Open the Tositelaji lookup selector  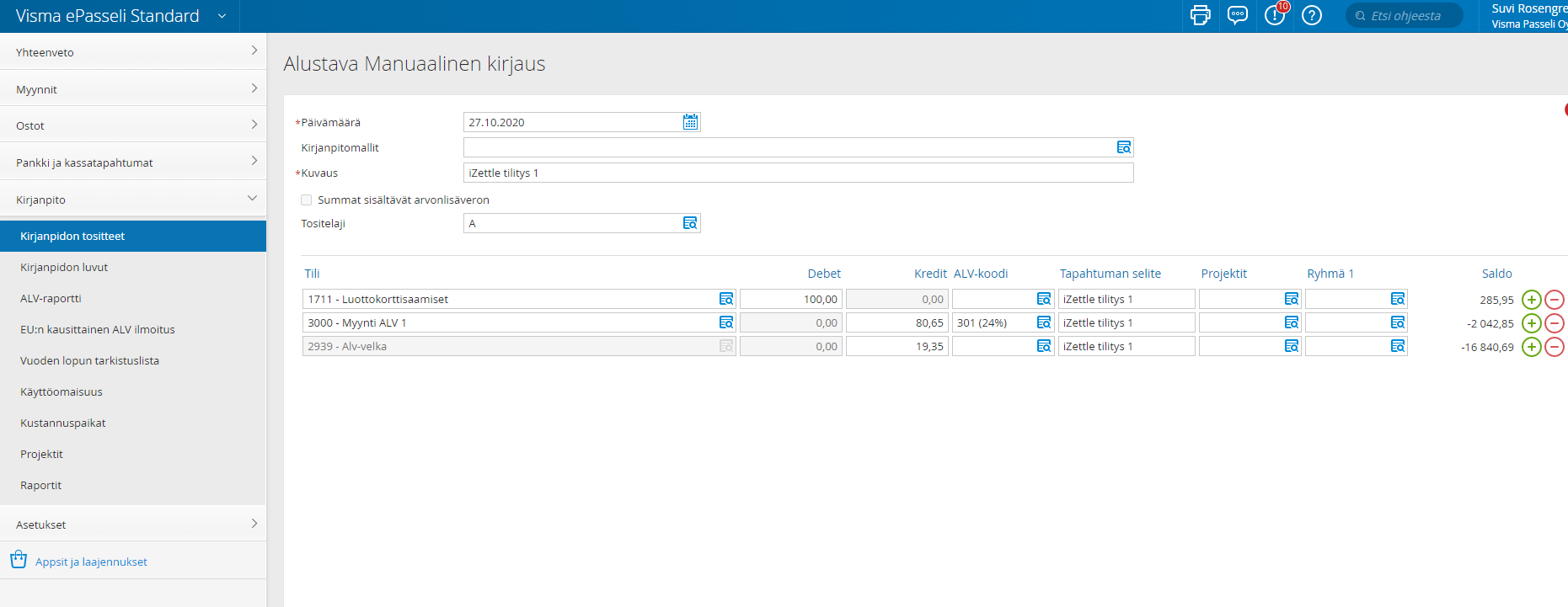[690, 223]
